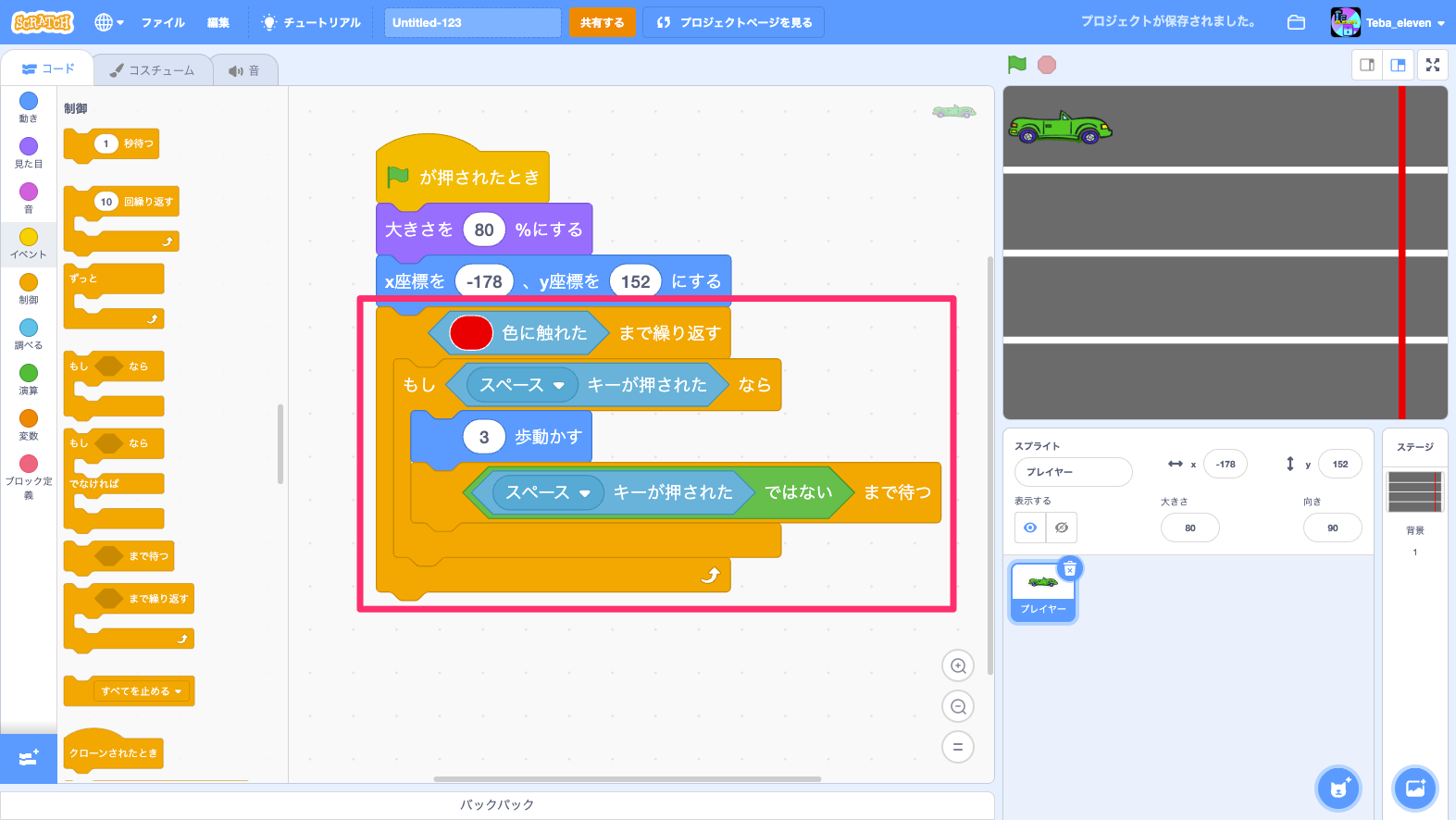Select the 変数 block category
Screen dimensions: 1456x820
click(29, 425)
